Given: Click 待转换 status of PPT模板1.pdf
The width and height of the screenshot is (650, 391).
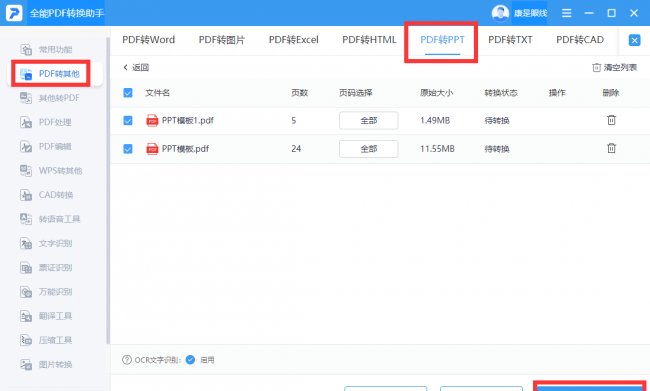Looking at the screenshot, I should pos(497,121).
